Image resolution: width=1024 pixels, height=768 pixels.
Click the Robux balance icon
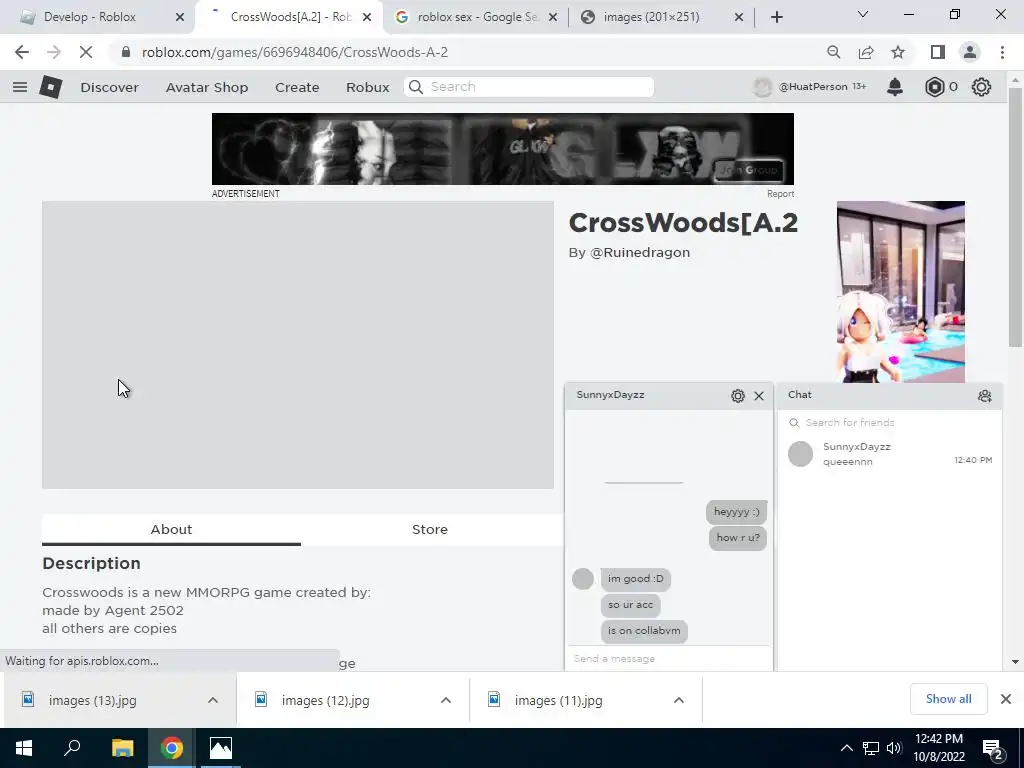coord(935,87)
